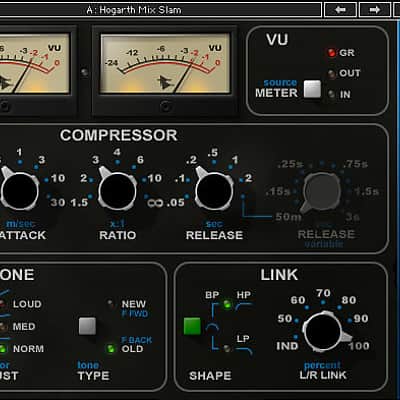Image resolution: width=400 pixels, height=400 pixels.
Task: Click the RATIO rotary knob
Action: click(x=117, y=191)
